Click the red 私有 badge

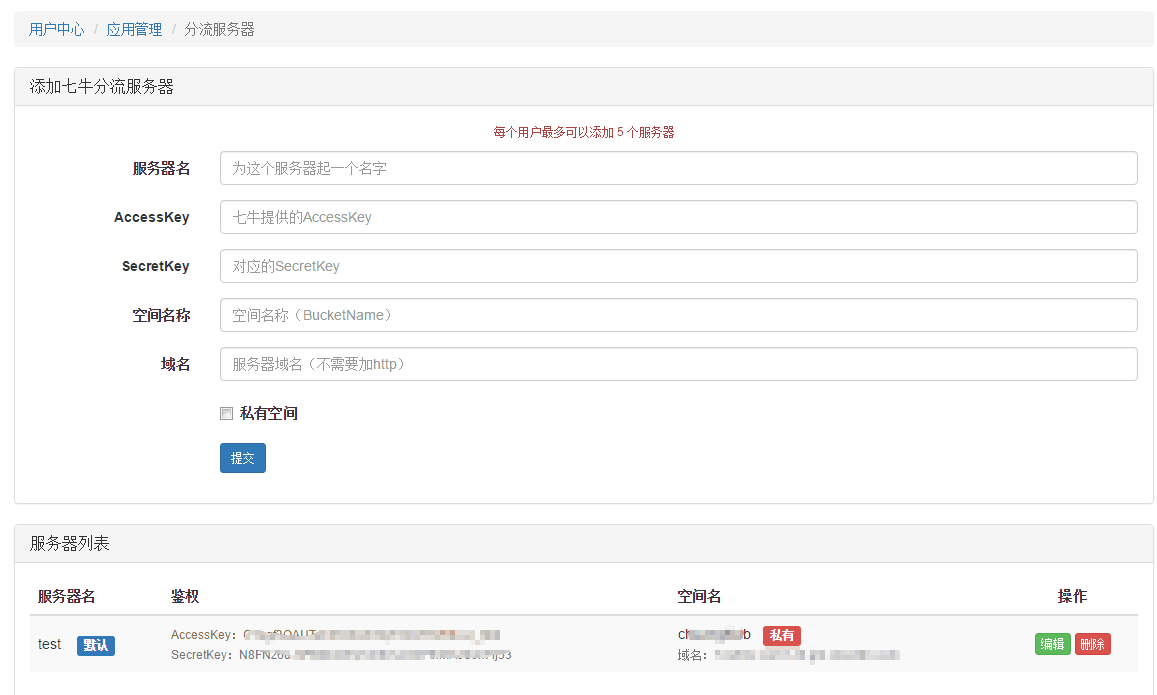tap(781, 635)
